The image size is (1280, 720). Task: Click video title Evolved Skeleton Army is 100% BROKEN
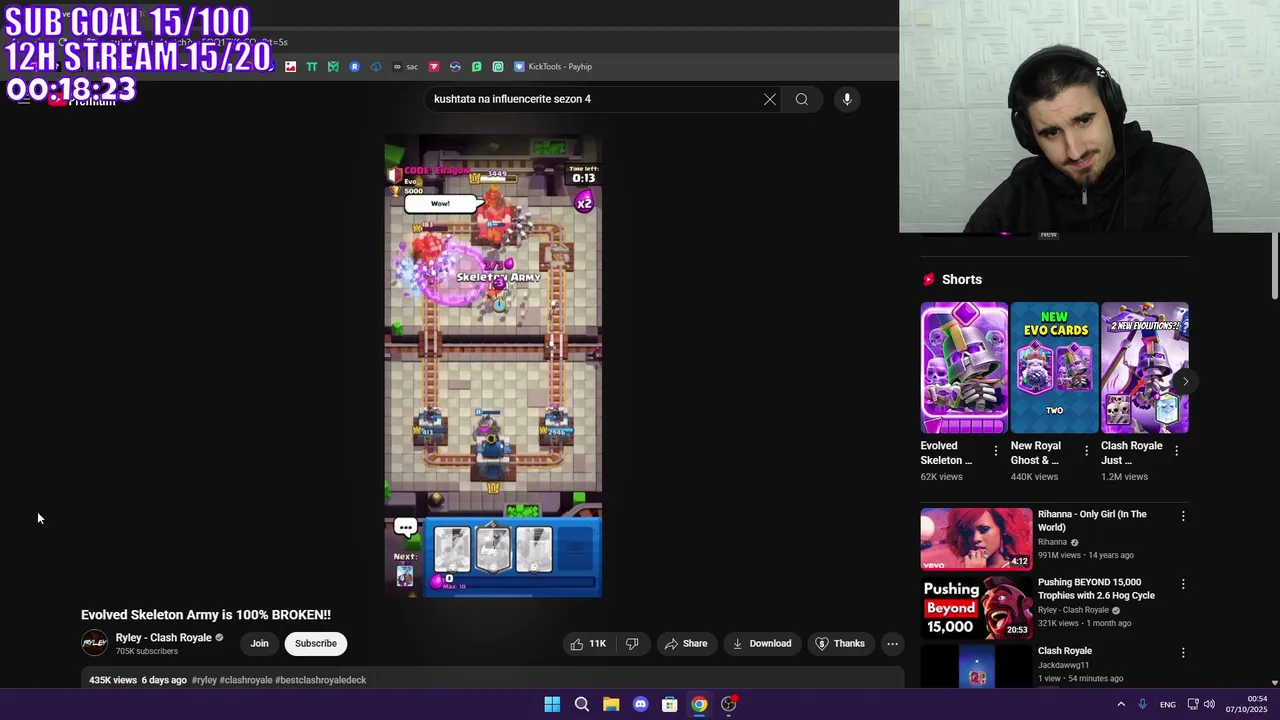(x=206, y=615)
